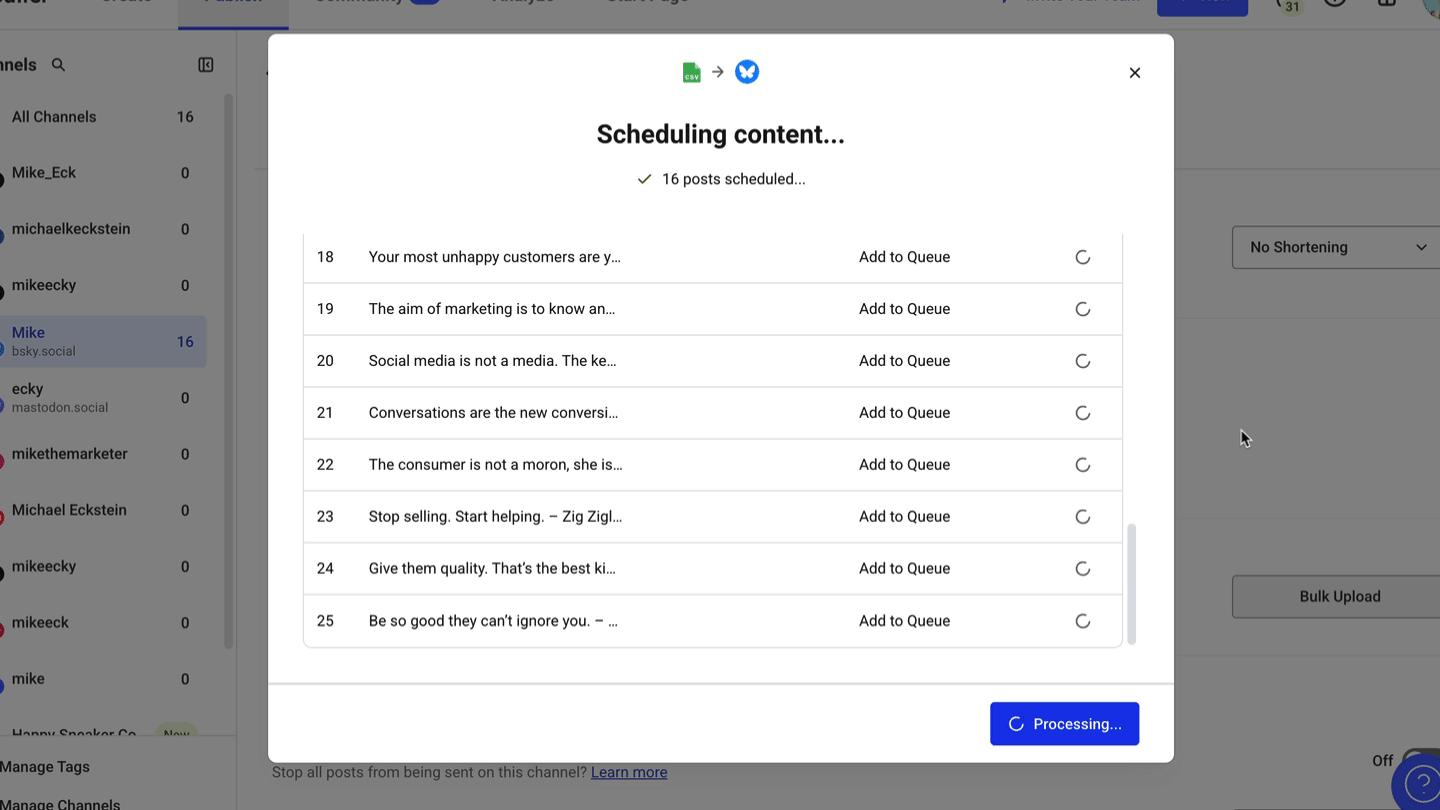1440x810 pixels.
Task: Open the No Shortening dropdown
Action: pyautogui.click(x=1337, y=247)
